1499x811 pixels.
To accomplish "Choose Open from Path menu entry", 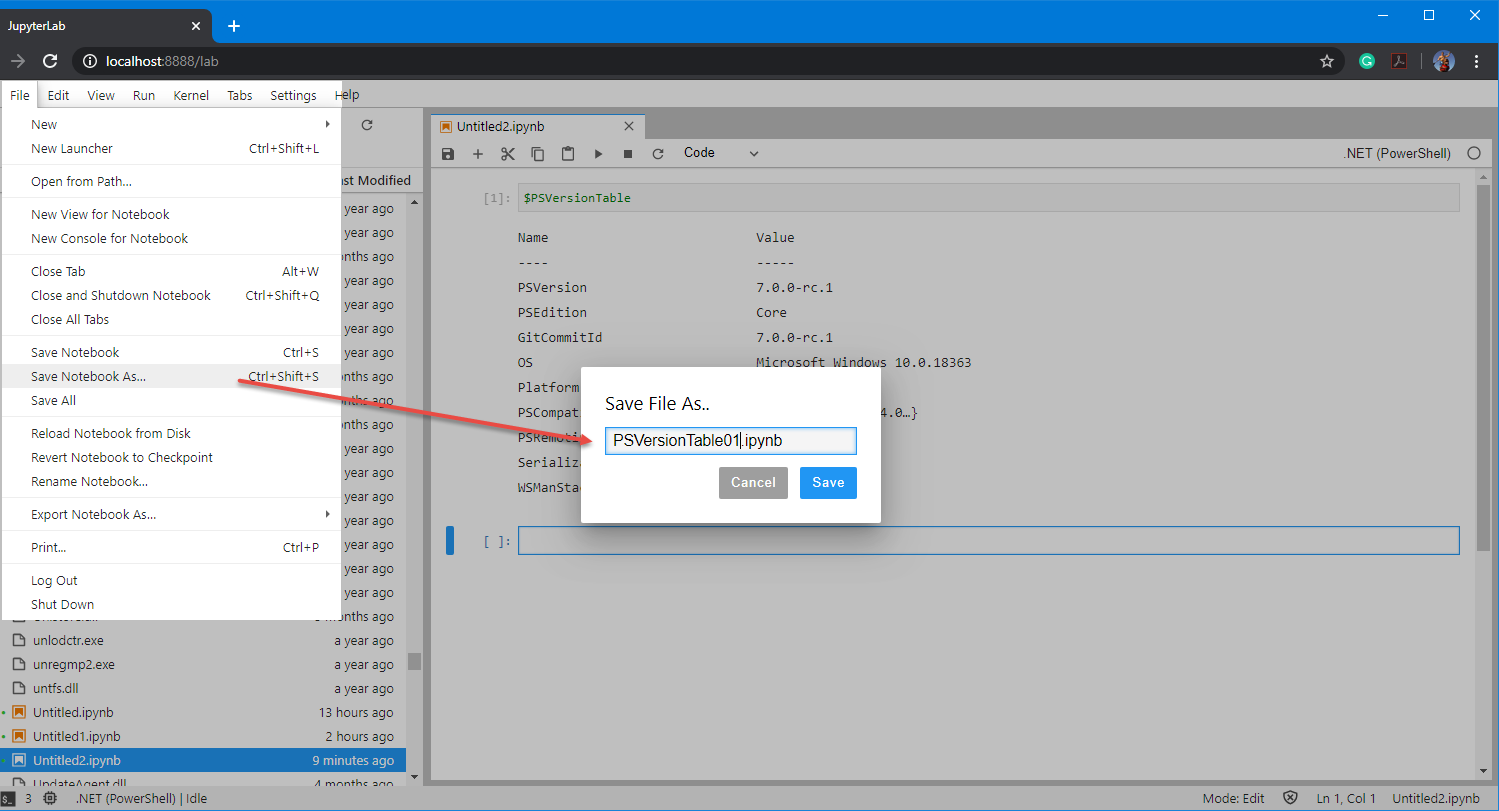I will 172,182.
